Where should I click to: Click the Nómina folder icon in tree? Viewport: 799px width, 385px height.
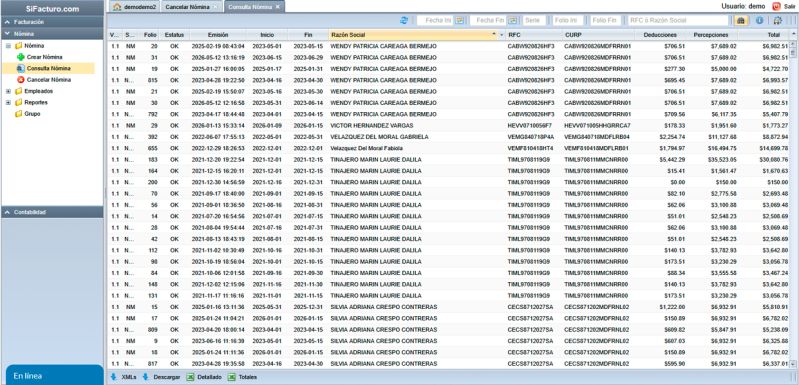[x=18, y=46]
